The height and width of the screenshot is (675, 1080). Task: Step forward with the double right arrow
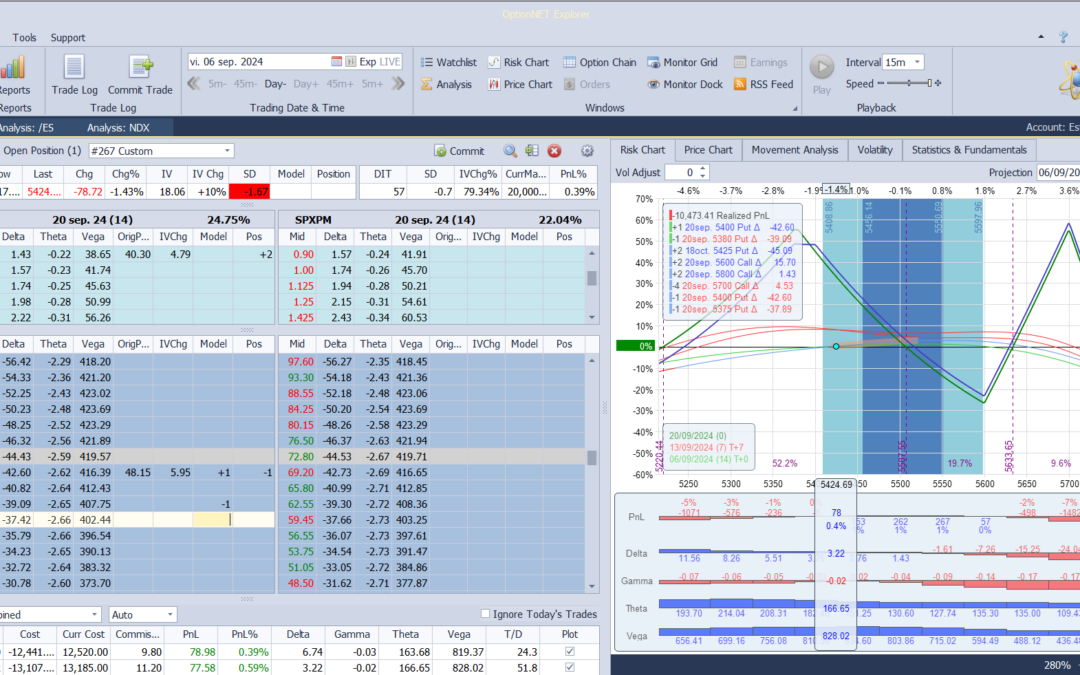point(398,84)
